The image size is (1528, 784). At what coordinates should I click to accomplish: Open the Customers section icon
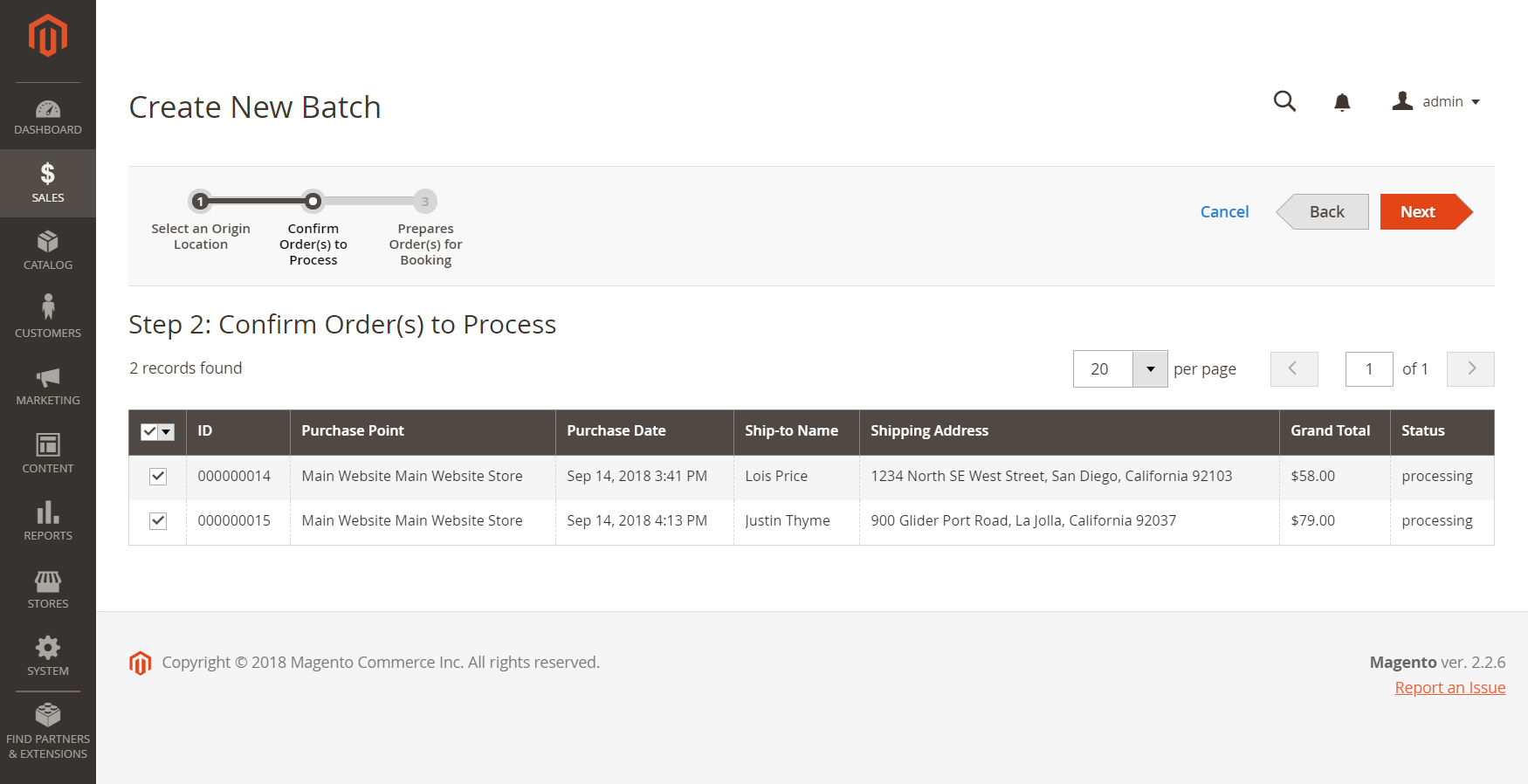click(x=48, y=306)
